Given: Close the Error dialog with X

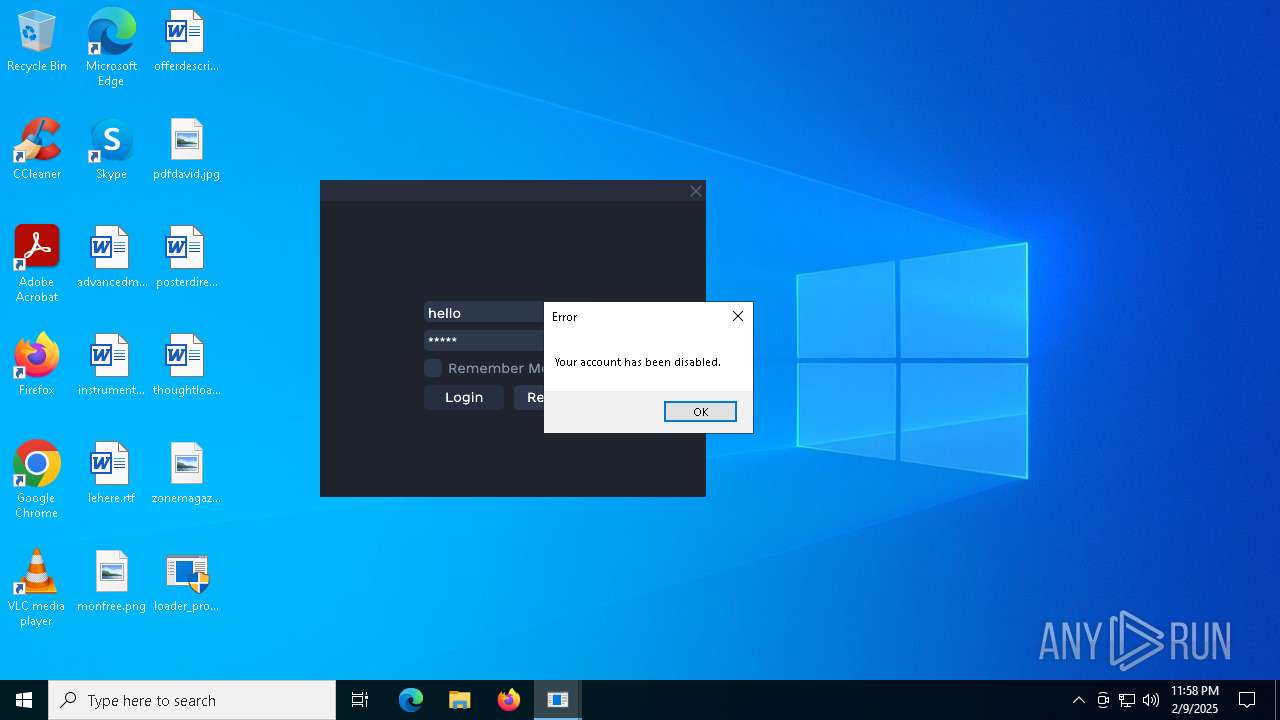Looking at the screenshot, I should coord(738,316).
